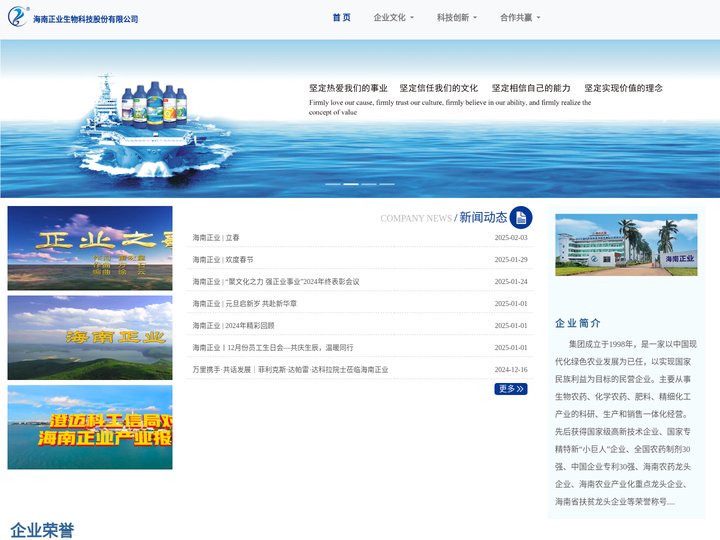Image resolution: width=720 pixels, height=540 pixels.
Task: Click the 海南正业生物科技股份有限公司 company name text
Action: pyautogui.click(x=86, y=19)
